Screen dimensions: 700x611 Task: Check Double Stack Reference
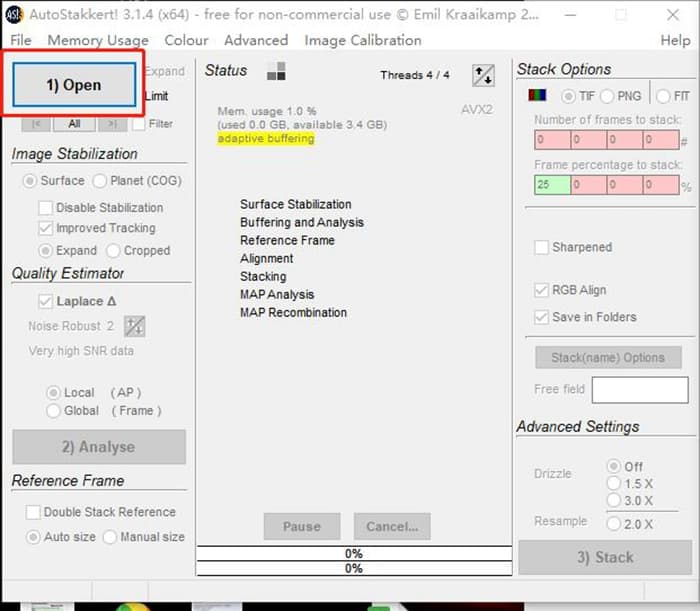[x=33, y=512]
